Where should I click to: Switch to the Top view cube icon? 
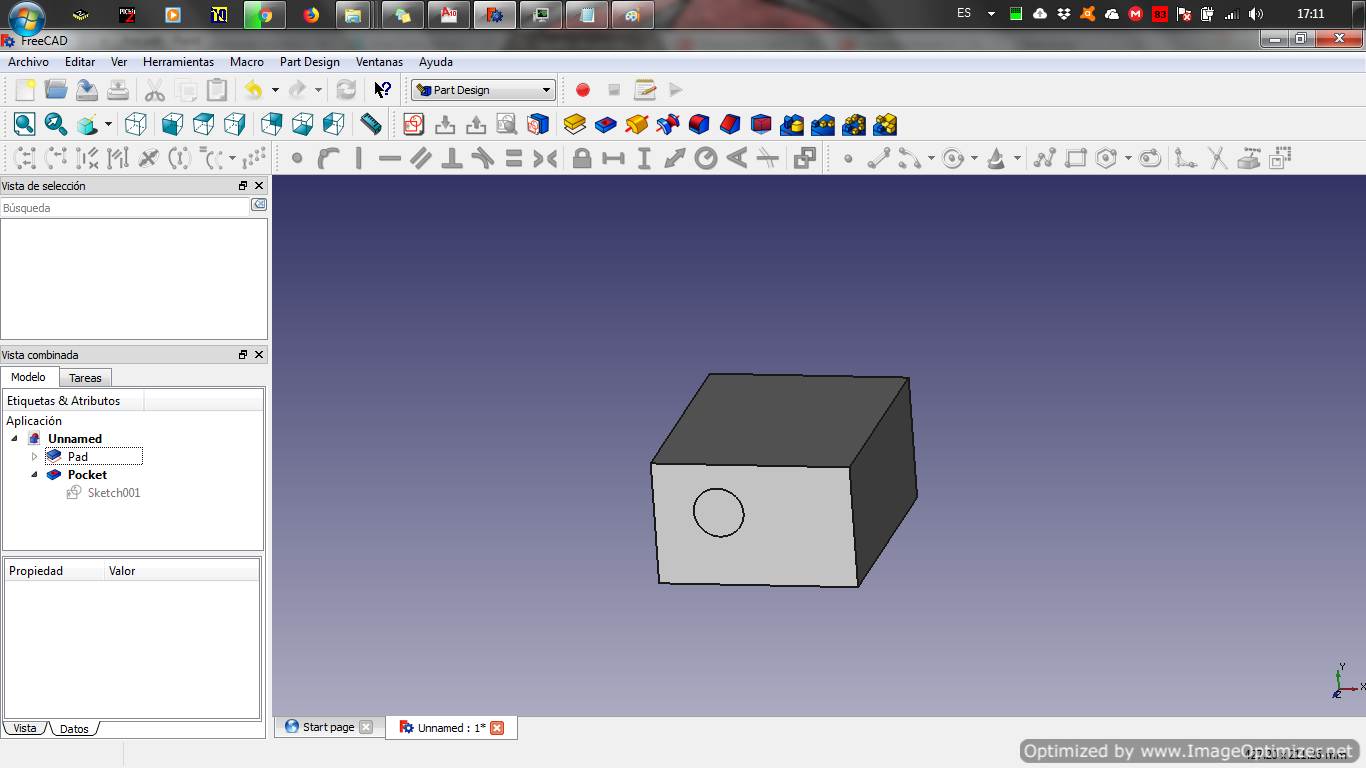click(203, 124)
